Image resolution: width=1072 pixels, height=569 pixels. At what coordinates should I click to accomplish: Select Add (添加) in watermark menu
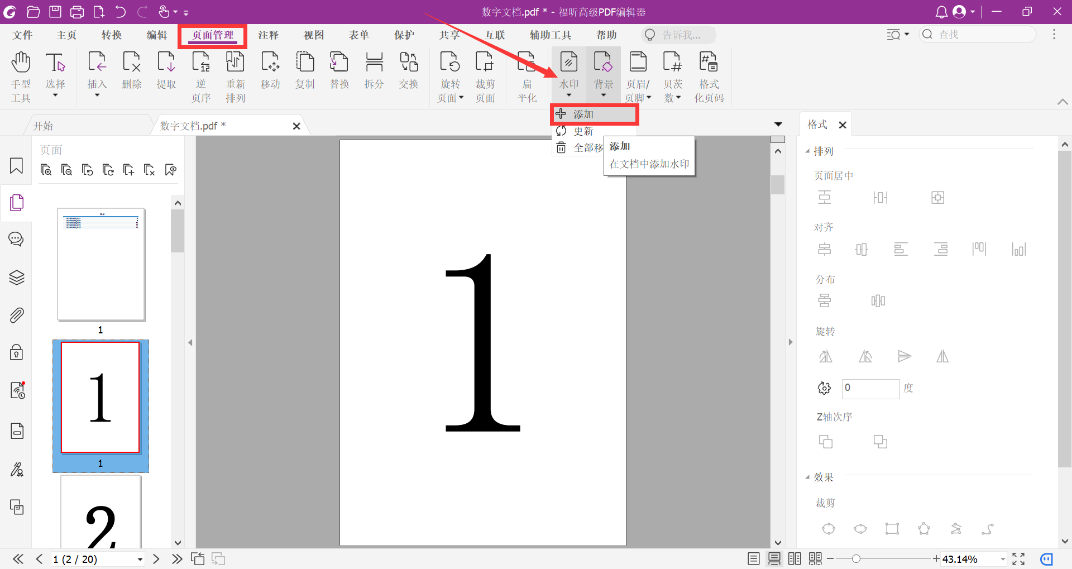coord(595,114)
